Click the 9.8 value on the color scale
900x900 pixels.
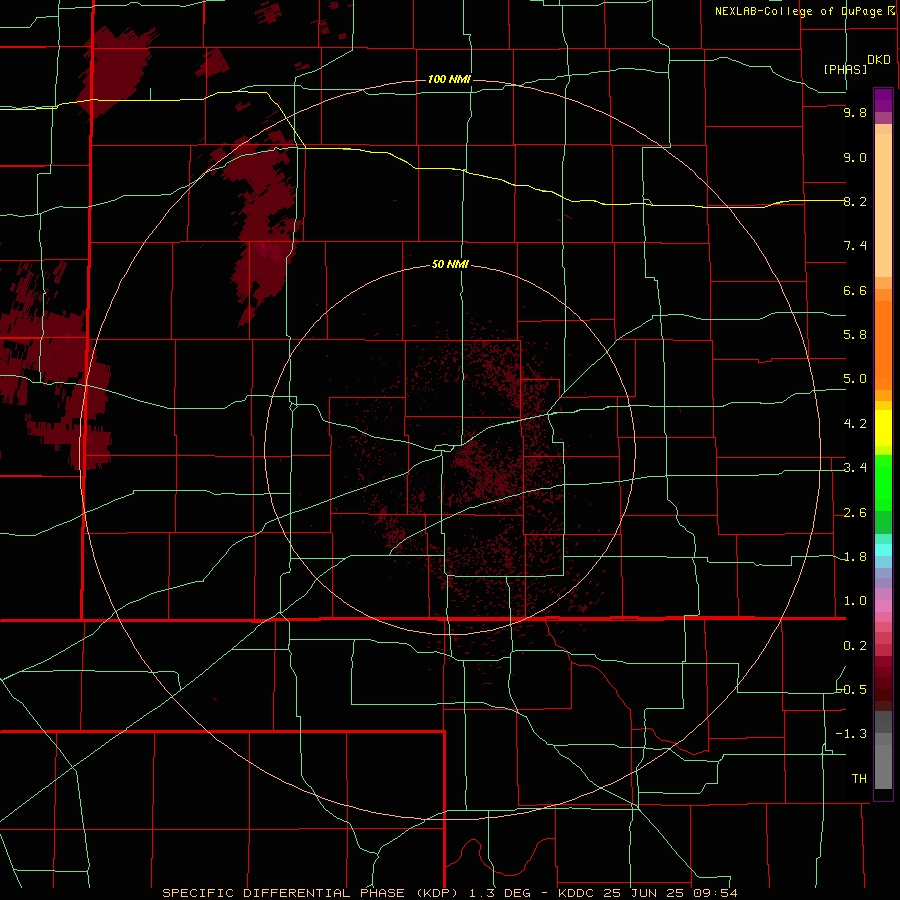[855, 112]
